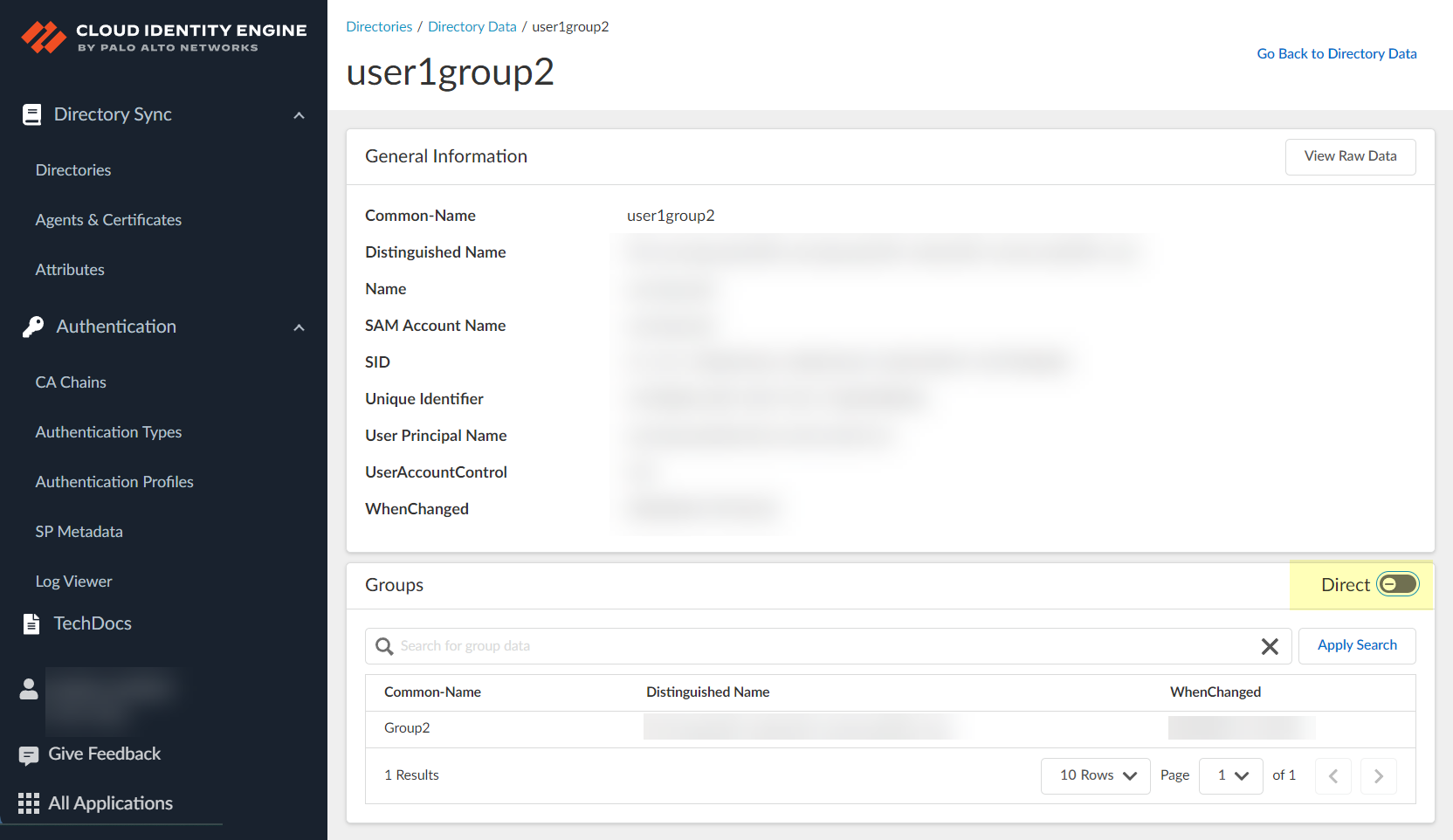1453x840 pixels.
Task: Toggle the Direct groups switch
Action: click(x=1397, y=584)
